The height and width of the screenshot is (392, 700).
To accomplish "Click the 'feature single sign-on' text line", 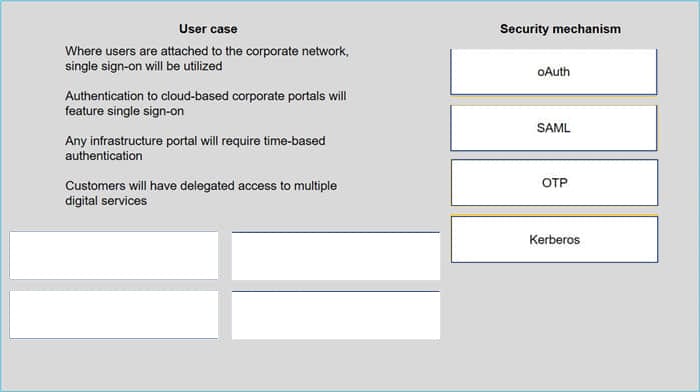I will [x=125, y=111].
